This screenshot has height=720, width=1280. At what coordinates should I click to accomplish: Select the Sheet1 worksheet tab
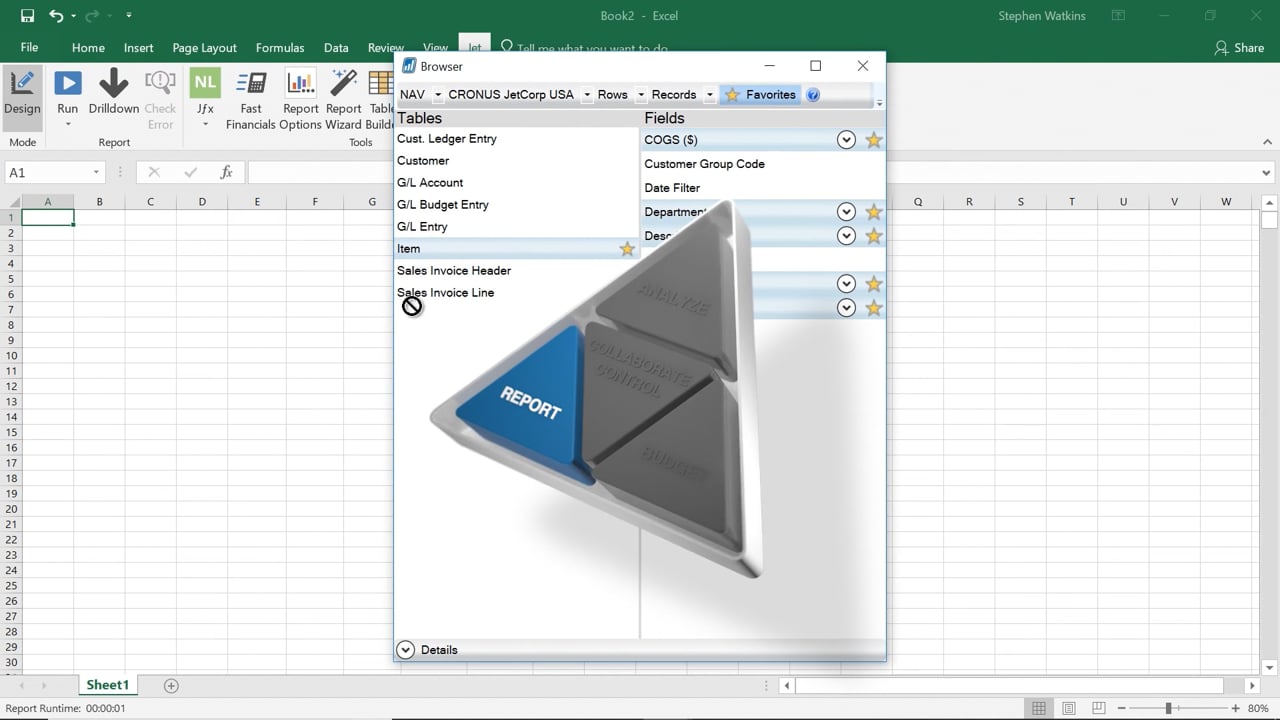click(x=107, y=685)
